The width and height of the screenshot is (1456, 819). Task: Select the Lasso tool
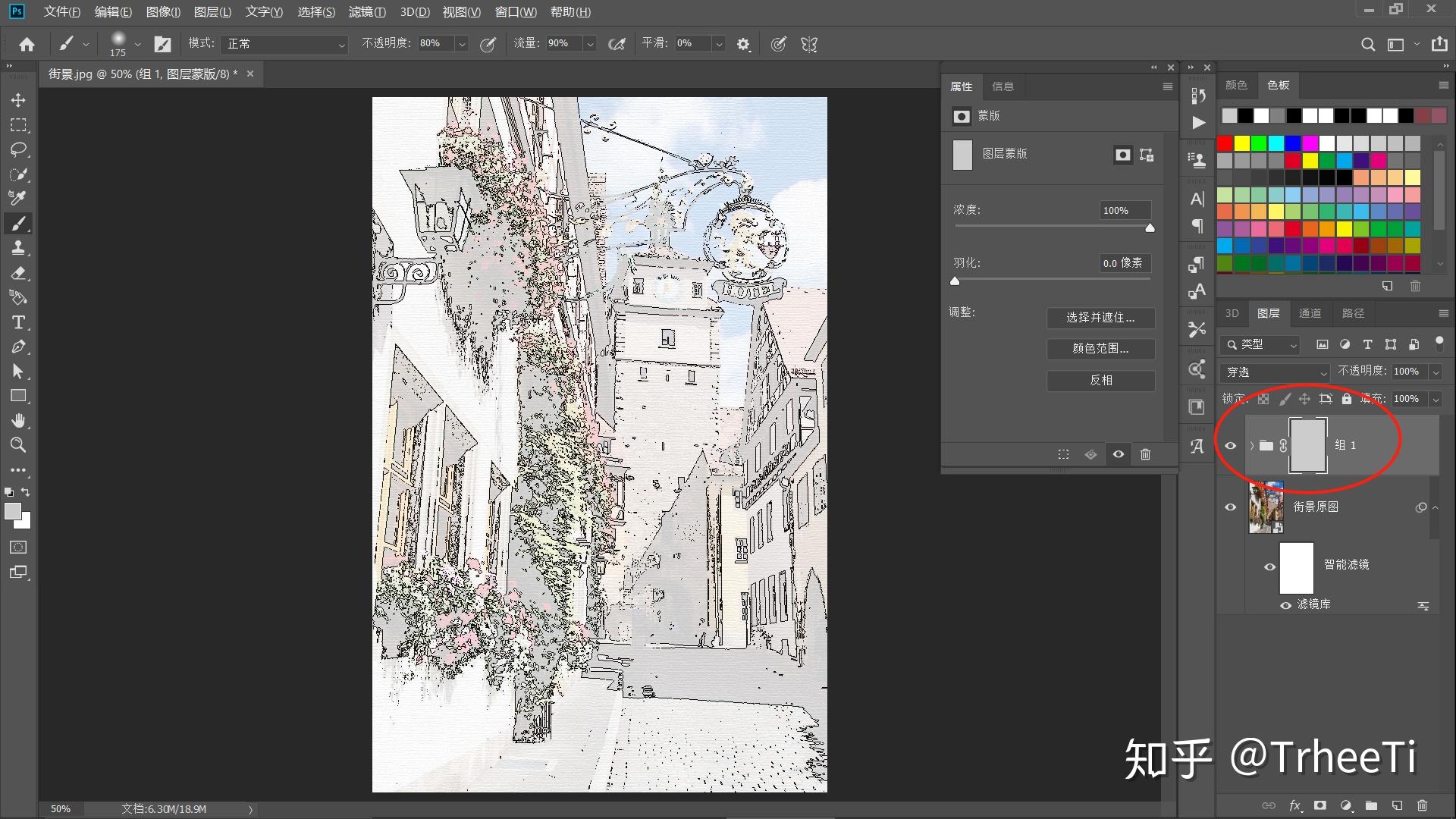point(18,149)
